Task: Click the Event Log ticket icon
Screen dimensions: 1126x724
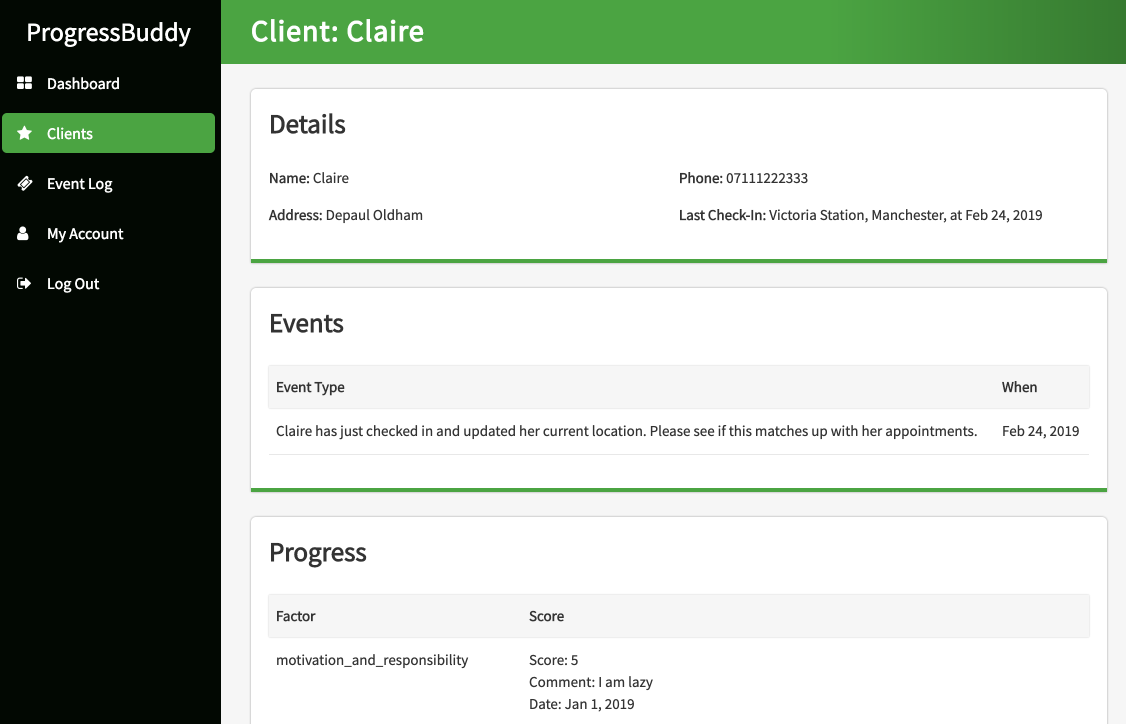Action: pos(24,183)
